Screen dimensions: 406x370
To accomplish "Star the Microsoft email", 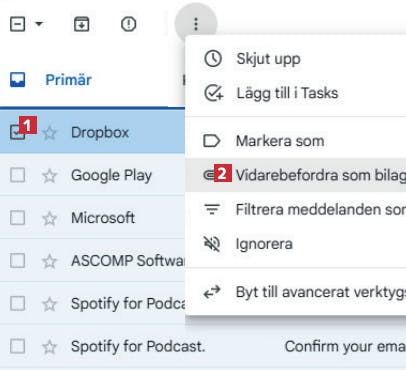I will (x=50, y=218).
